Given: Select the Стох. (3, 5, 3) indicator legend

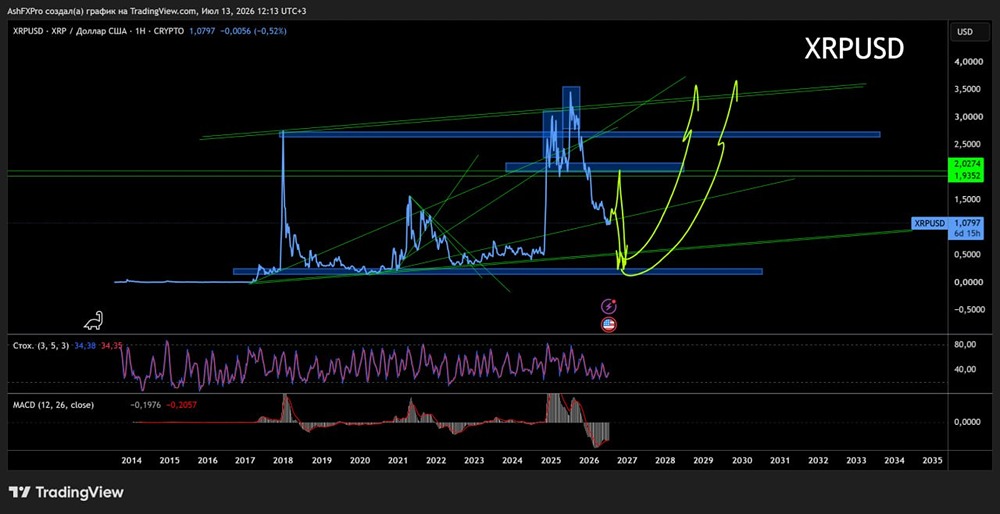Looking at the screenshot, I should click(x=40, y=346).
